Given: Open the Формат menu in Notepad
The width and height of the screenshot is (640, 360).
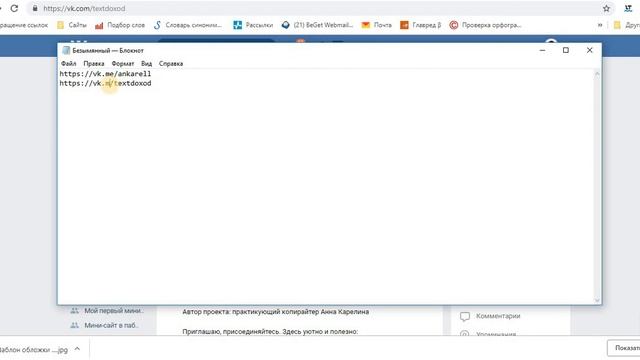Looking at the screenshot, I should pyautogui.click(x=123, y=64).
